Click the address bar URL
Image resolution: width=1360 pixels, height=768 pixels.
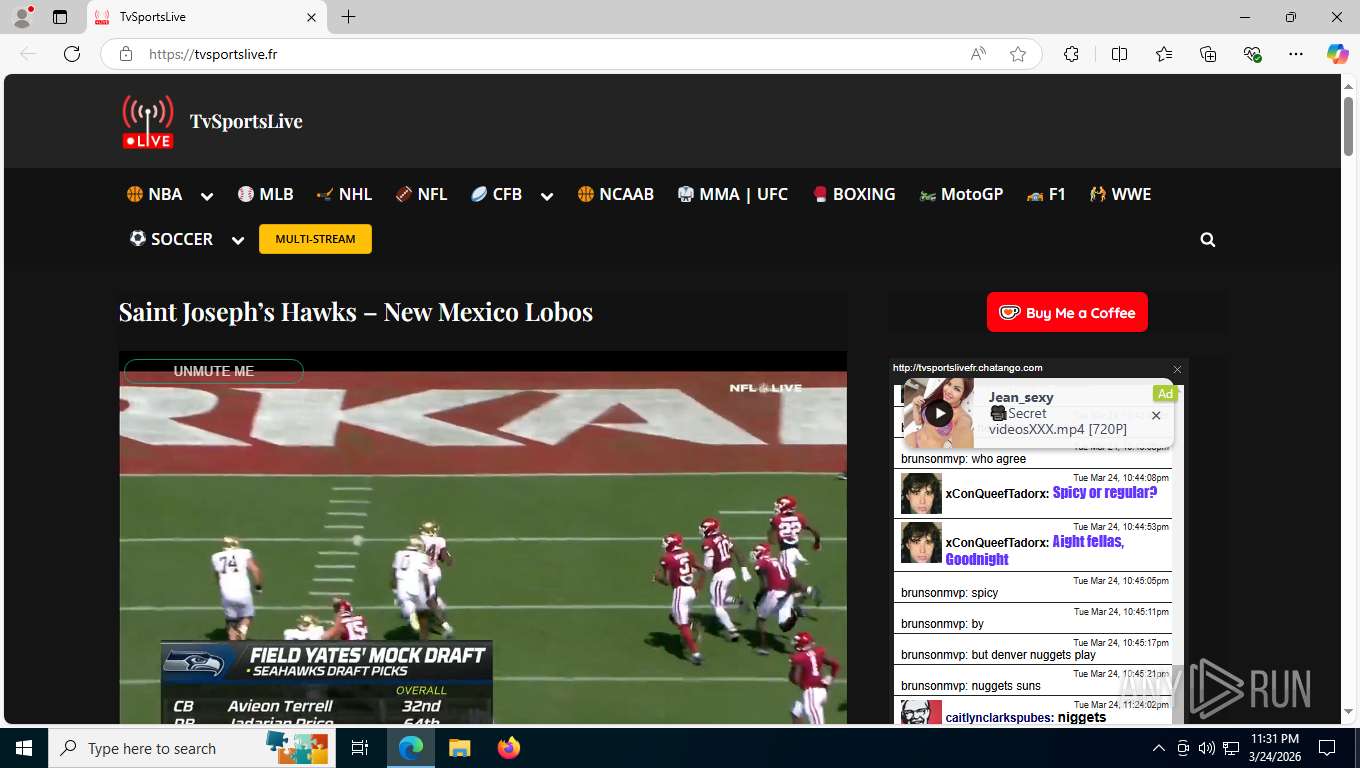(213, 54)
